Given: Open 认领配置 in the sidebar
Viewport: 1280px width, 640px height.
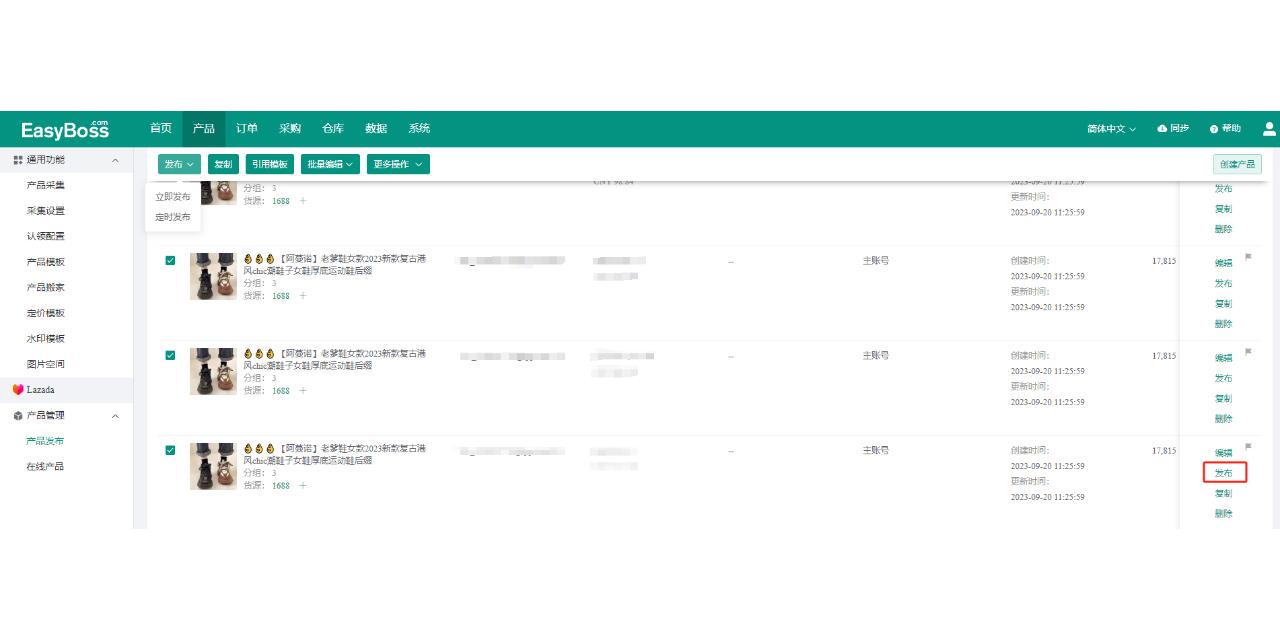Looking at the screenshot, I should click(45, 236).
